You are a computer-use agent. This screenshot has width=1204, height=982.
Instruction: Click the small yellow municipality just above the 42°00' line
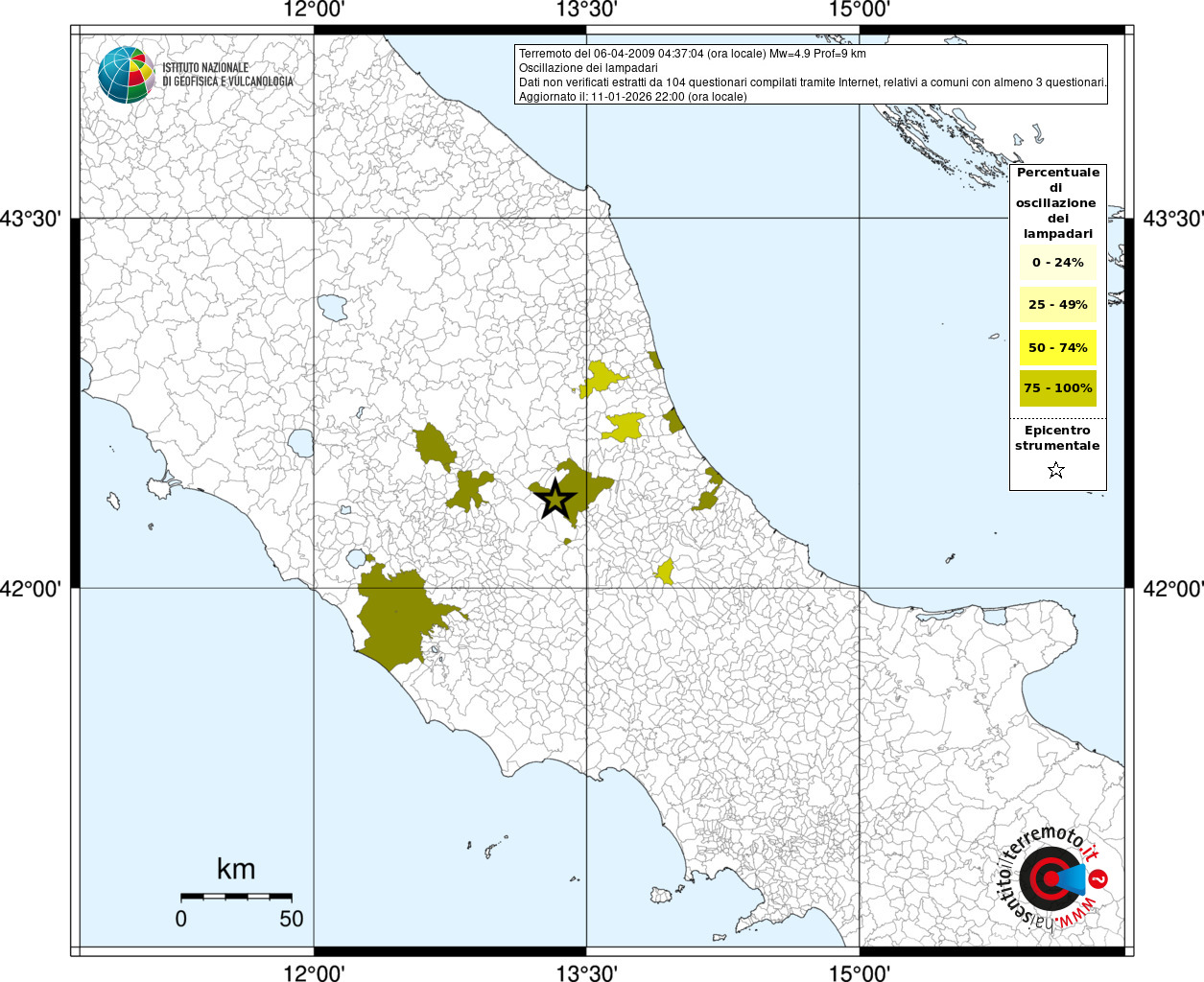[665, 573]
